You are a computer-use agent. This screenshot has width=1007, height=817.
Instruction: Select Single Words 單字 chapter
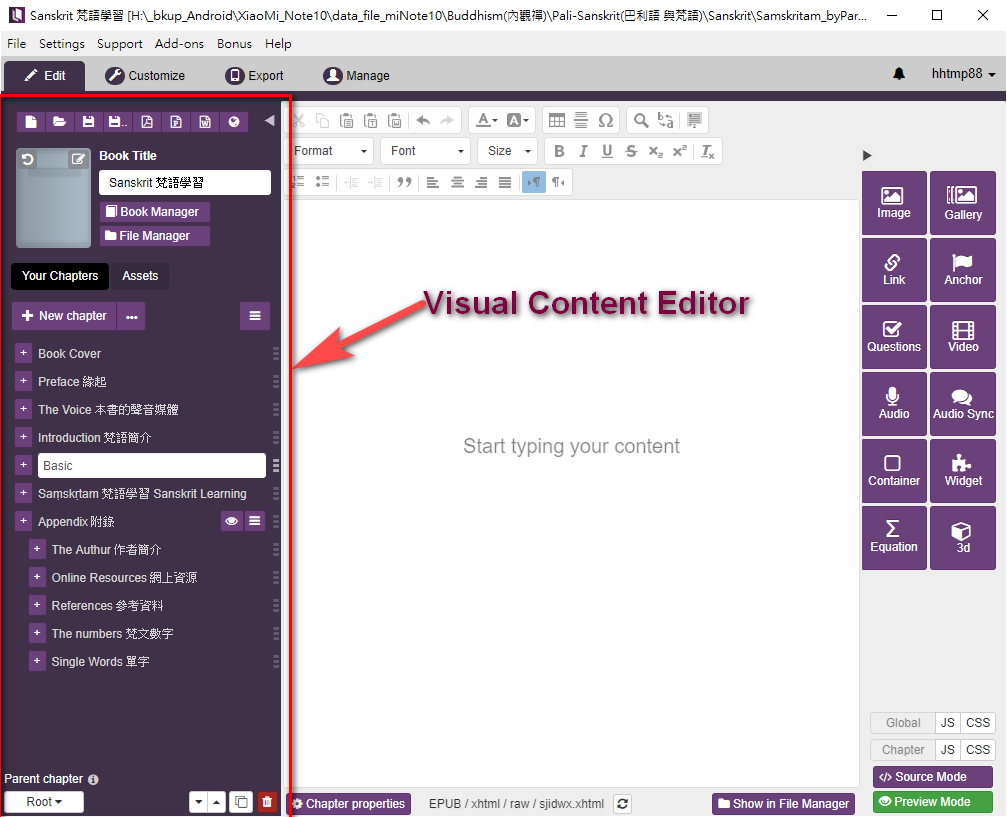coord(100,662)
